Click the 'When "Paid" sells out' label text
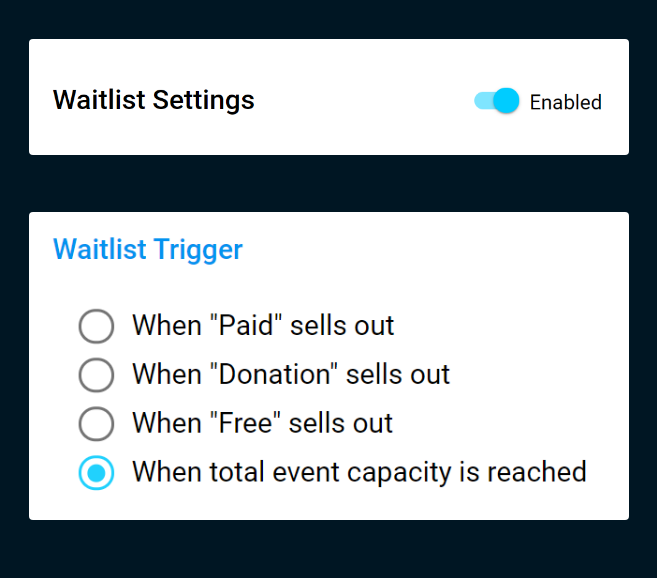The height and width of the screenshot is (578, 657). point(263,326)
